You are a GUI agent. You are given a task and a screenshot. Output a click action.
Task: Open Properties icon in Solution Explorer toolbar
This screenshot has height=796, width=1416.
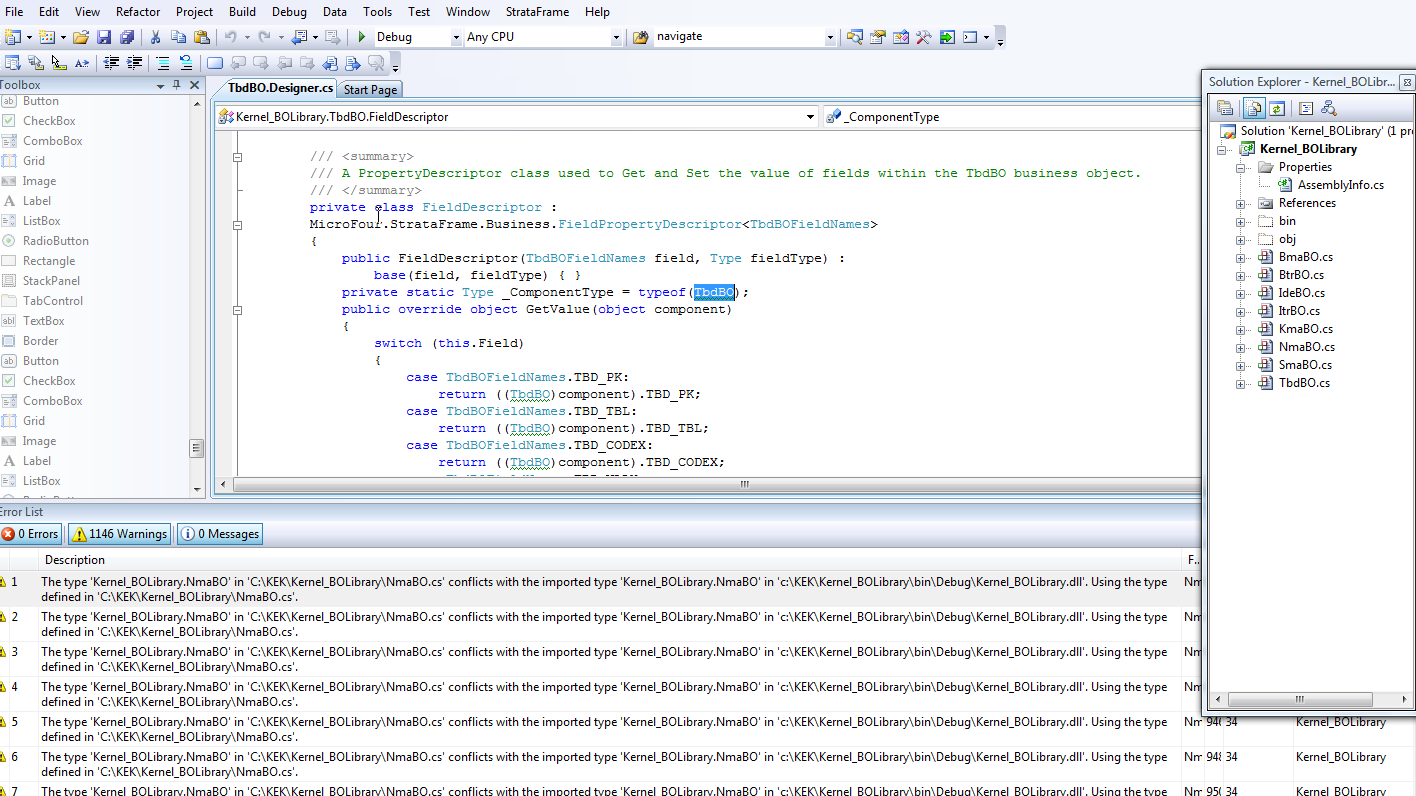pyautogui.click(x=1225, y=108)
